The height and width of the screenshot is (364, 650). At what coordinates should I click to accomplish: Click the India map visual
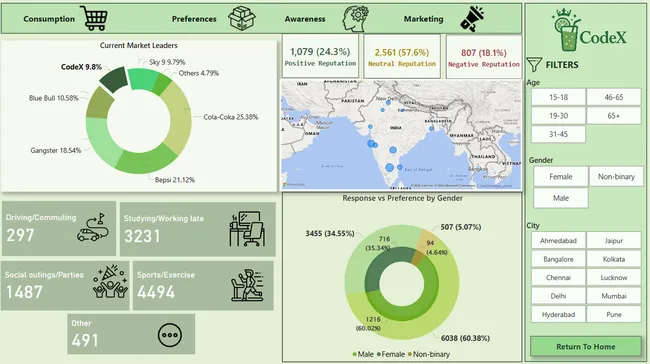401,134
